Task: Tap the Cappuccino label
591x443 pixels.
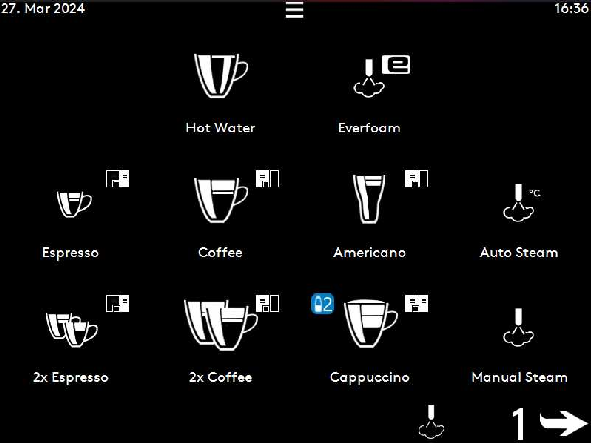Action: 370,377
